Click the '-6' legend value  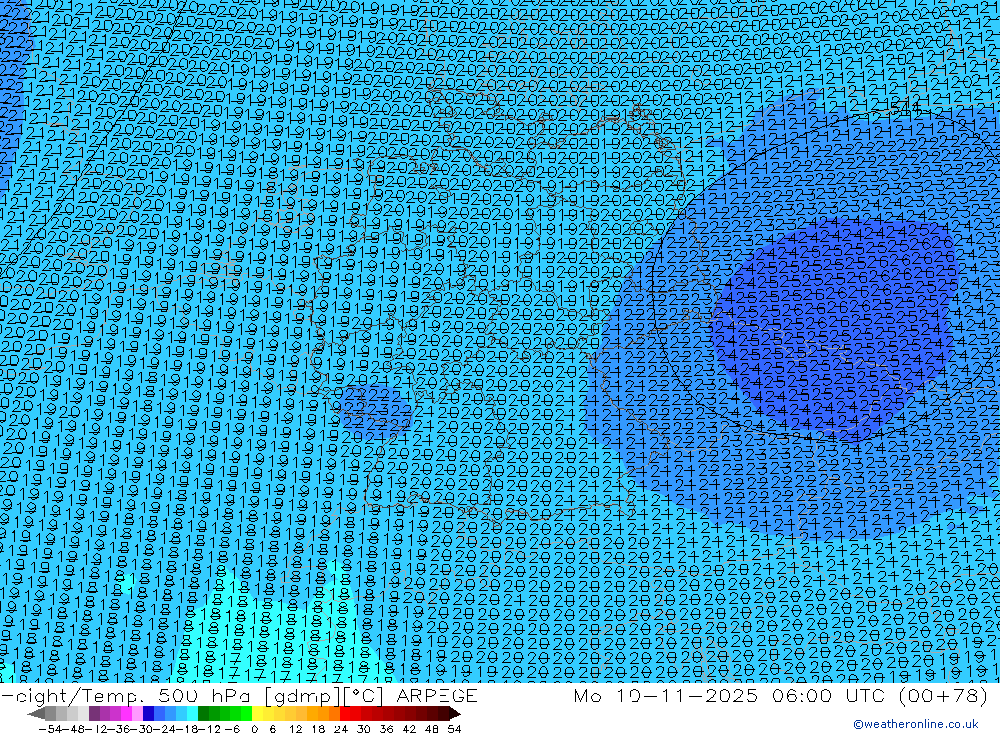(232, 729)
